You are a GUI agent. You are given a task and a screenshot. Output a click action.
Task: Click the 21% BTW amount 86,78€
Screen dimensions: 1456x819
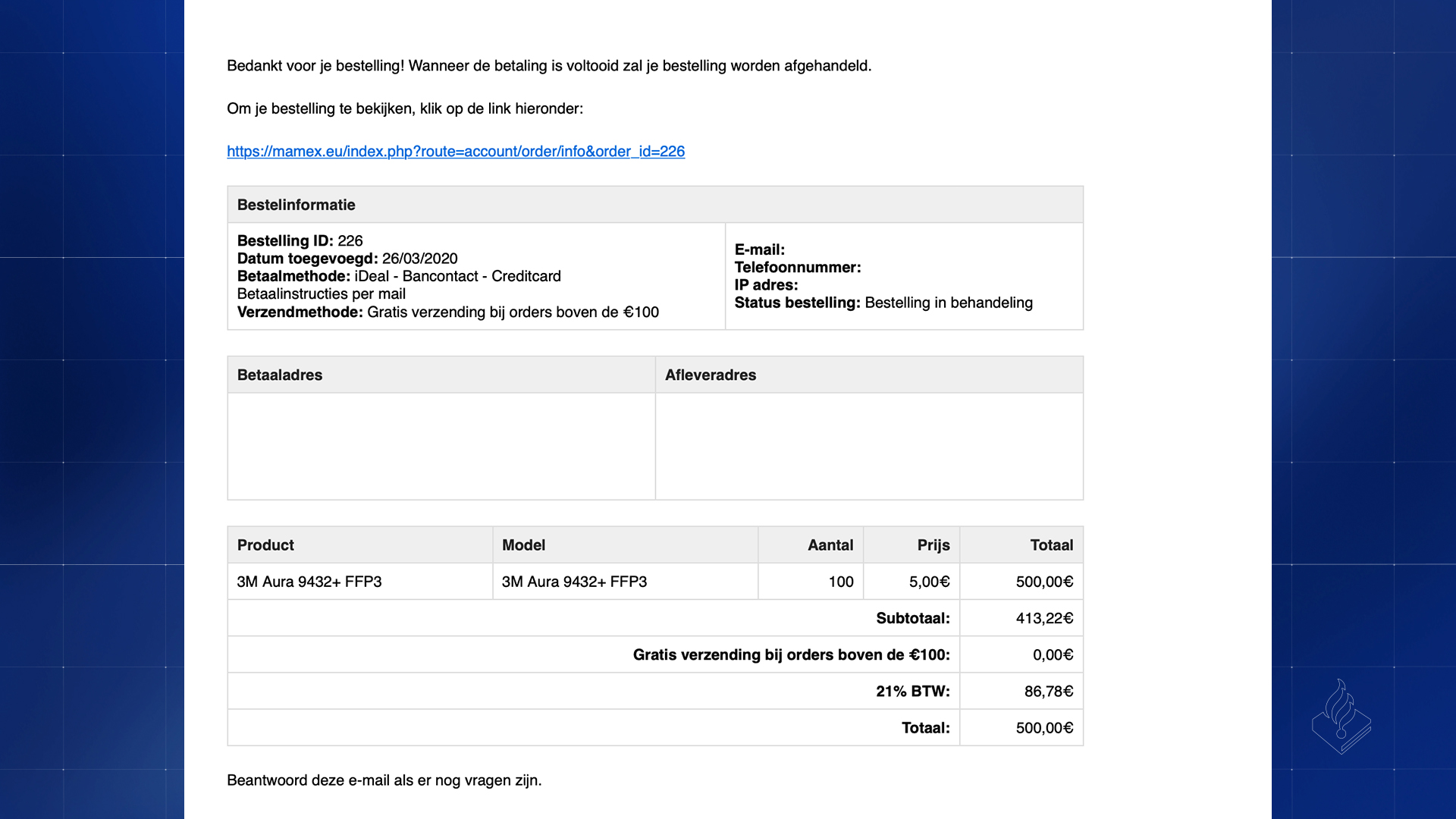point(1049,692)
